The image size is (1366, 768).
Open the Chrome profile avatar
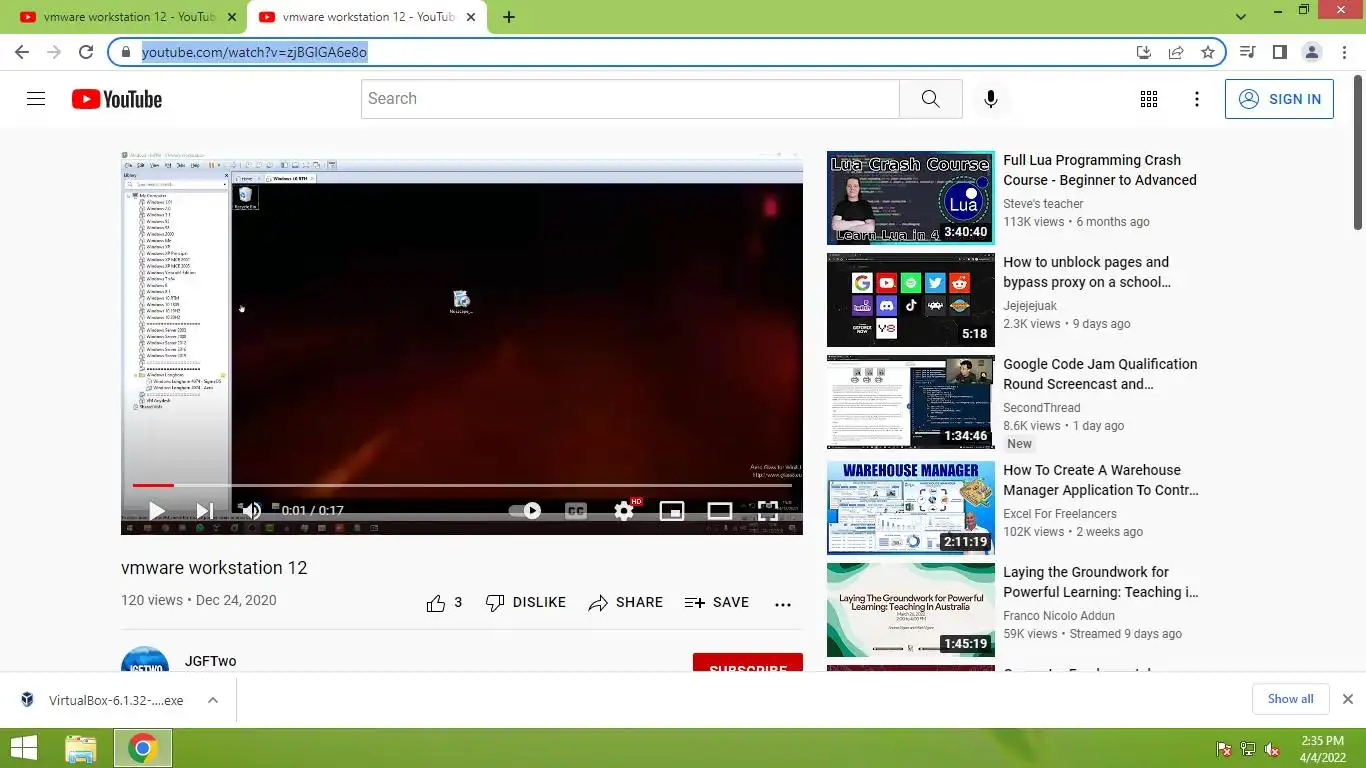(x=1312, y=52)
